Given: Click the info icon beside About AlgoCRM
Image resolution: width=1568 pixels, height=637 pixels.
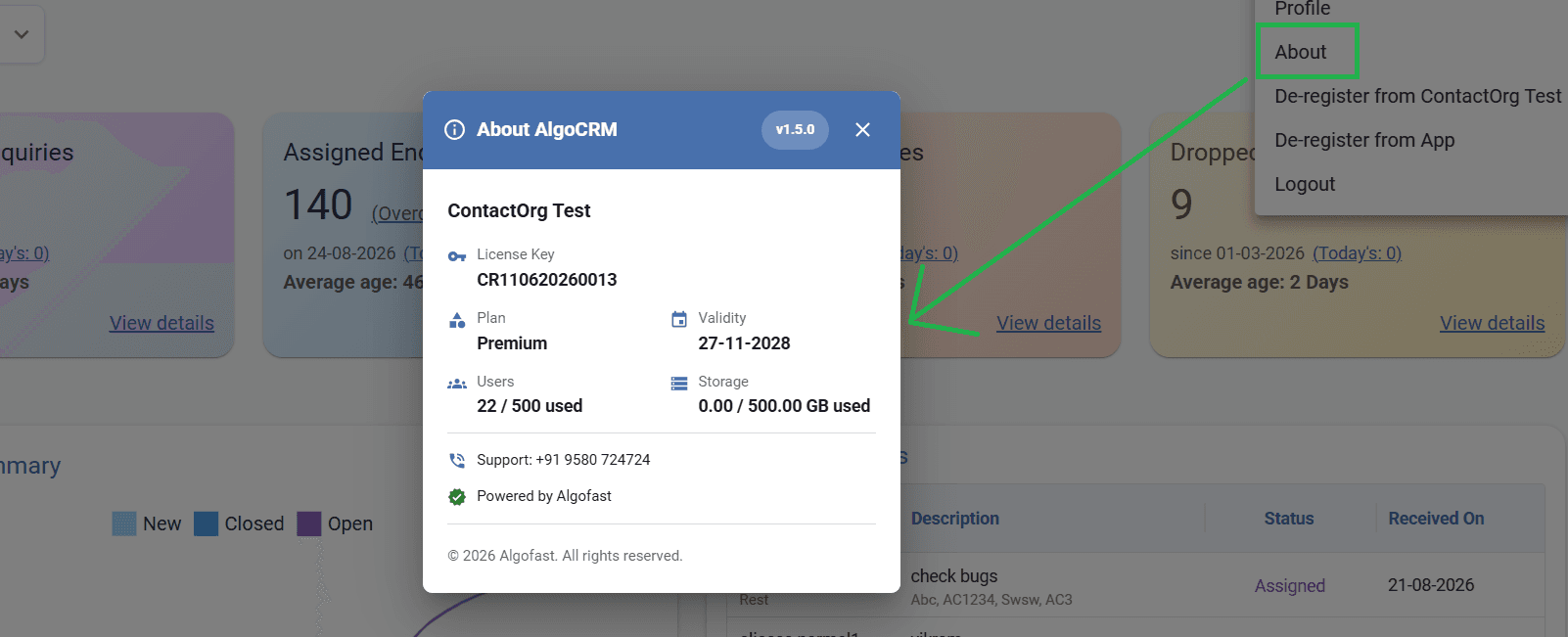Looking at the screenshot, I should [454, 130].
